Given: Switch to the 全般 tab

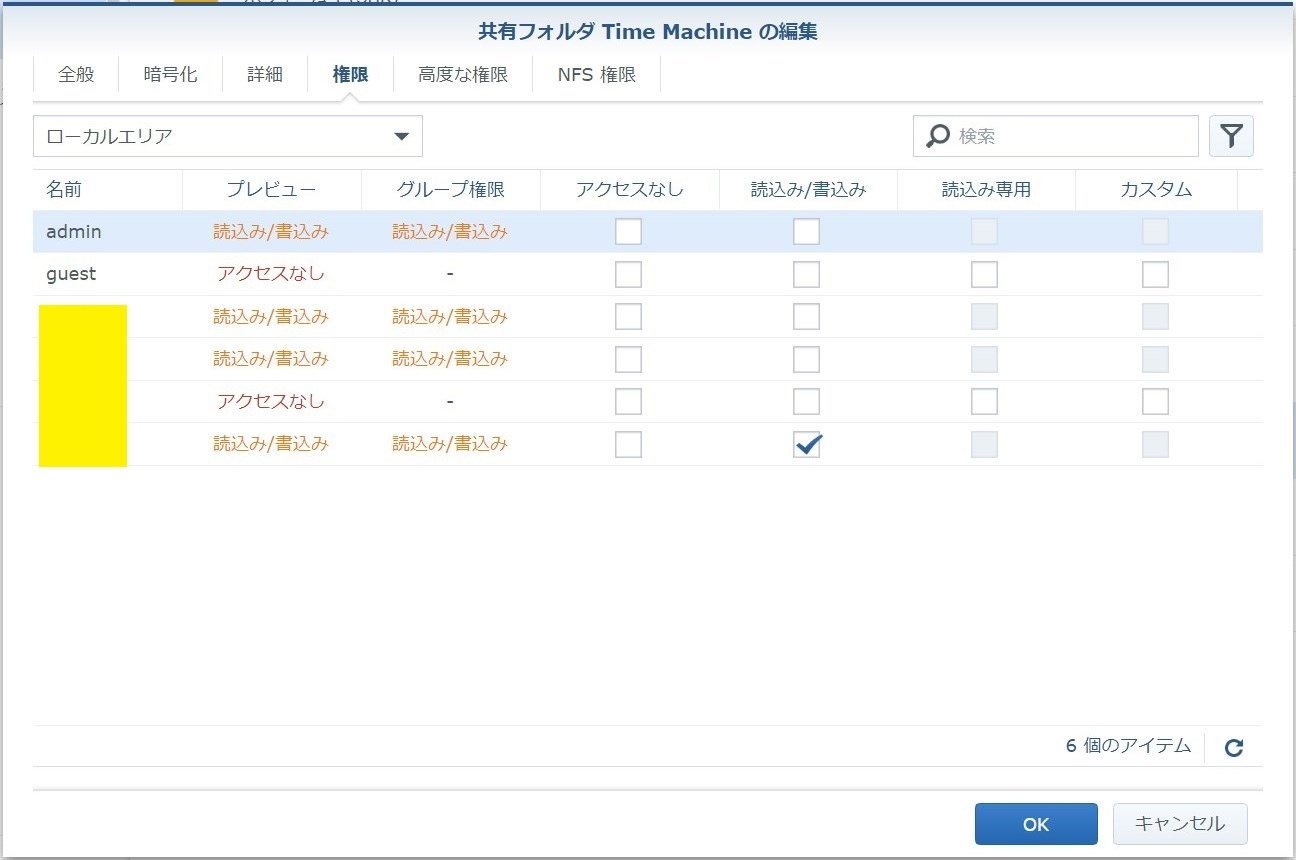Looking at the screenshot, I should click(x=76, y=75).
